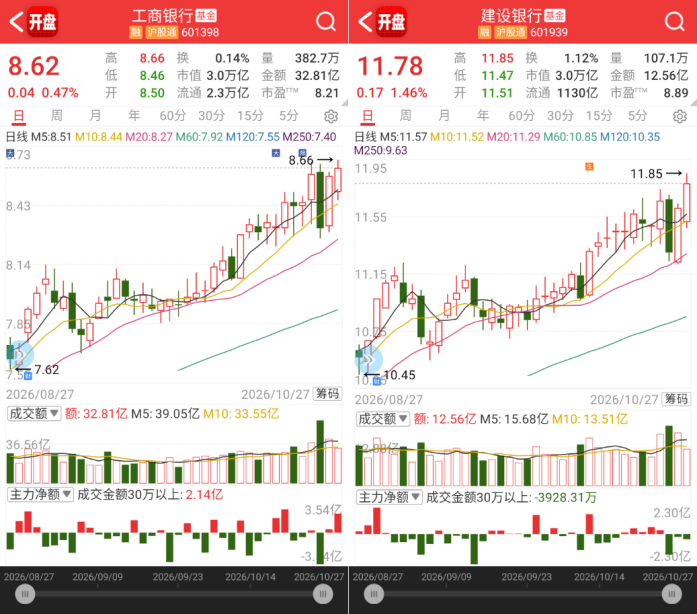
Task: Select 30分 tab in 建设银行 panel
Action: click(560, 116)
